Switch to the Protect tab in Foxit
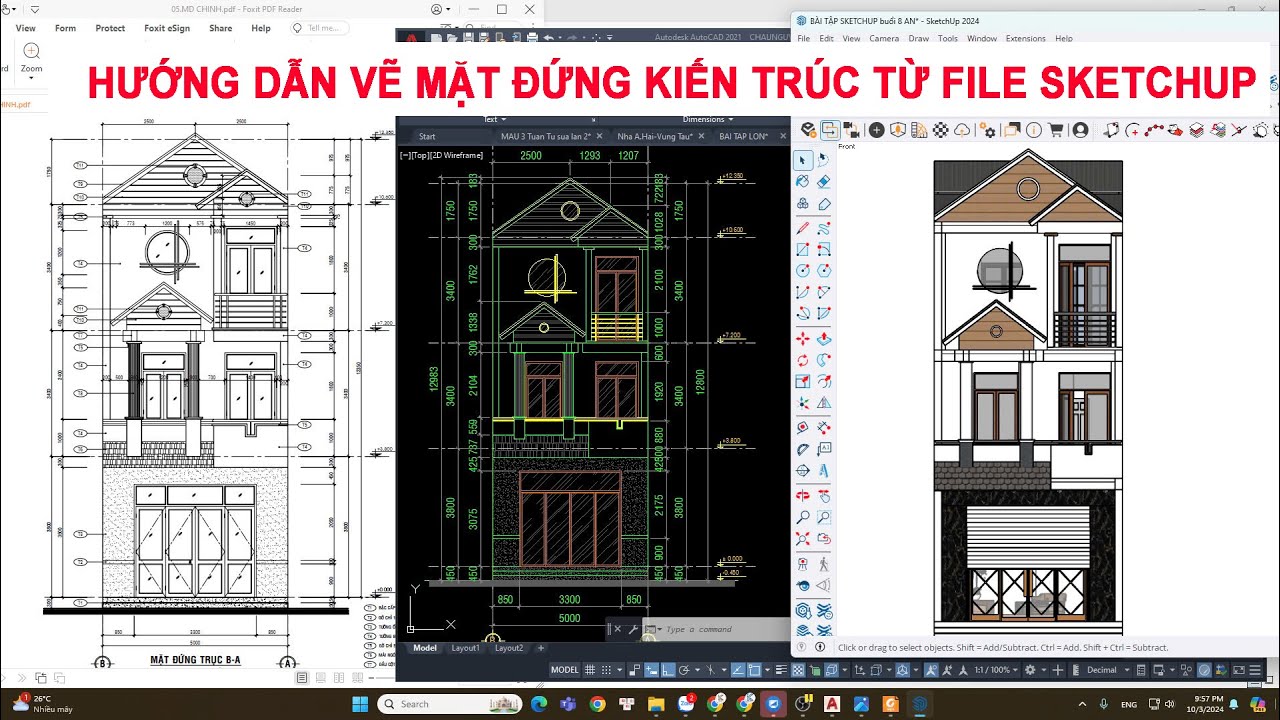The height and width of the screenshot is (720, 1280). coord(110,28)
